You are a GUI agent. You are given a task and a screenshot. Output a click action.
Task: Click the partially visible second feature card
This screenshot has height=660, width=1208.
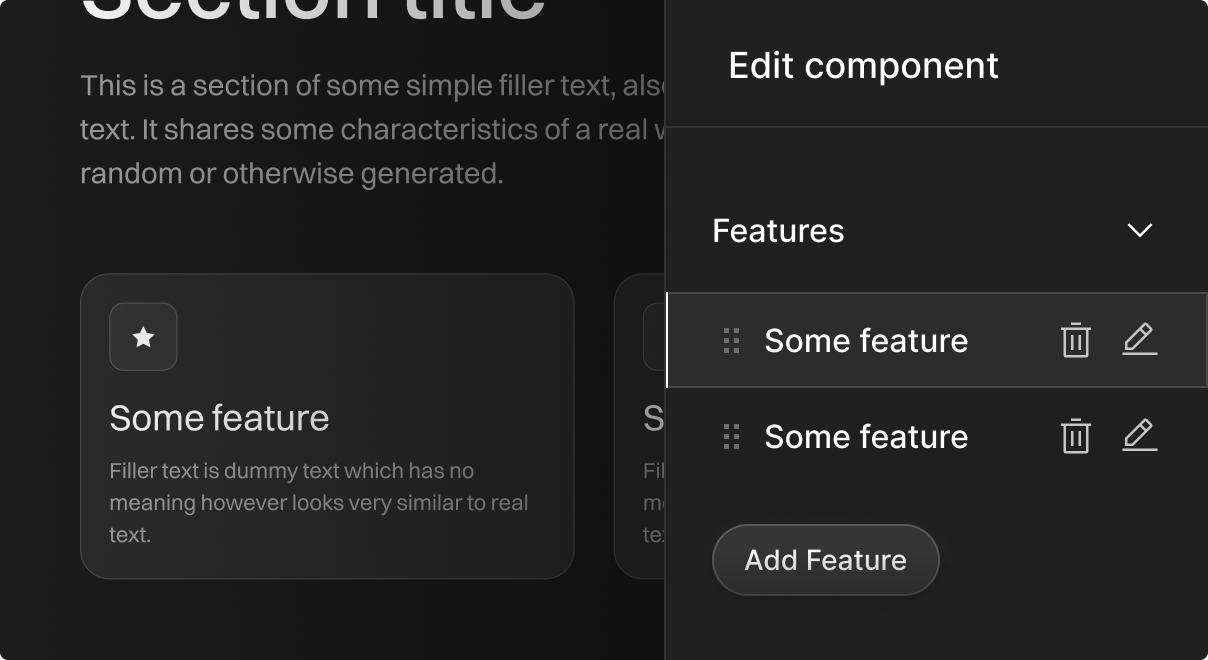coord(640,500)
